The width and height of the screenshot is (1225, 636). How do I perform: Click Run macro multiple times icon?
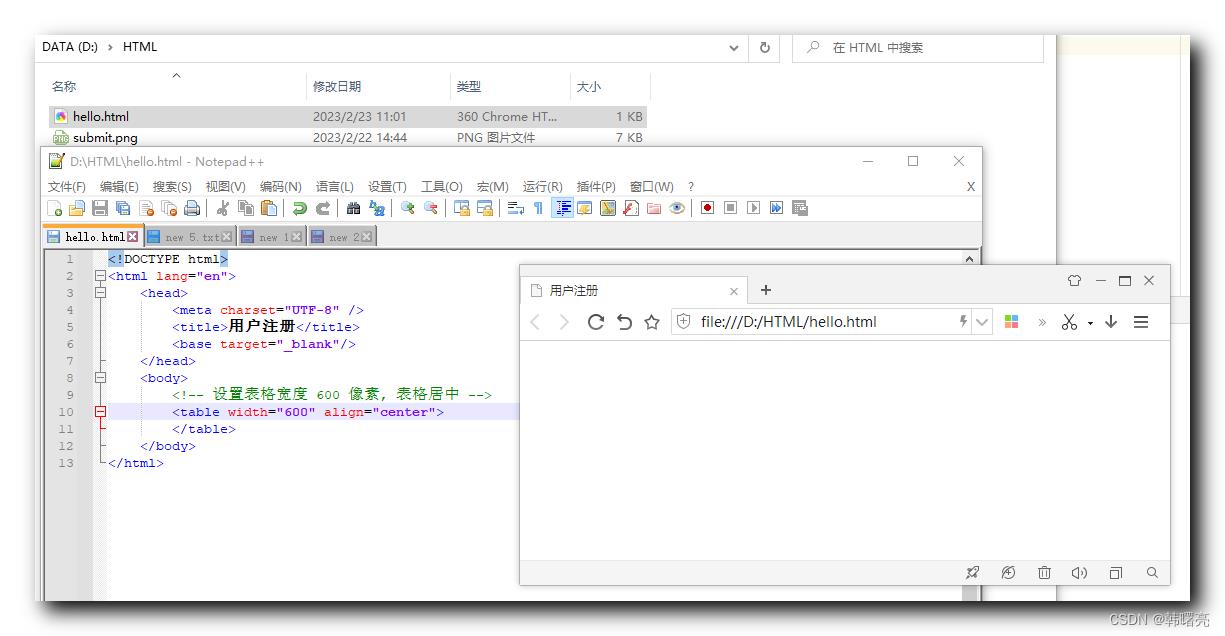click(776, 208)
